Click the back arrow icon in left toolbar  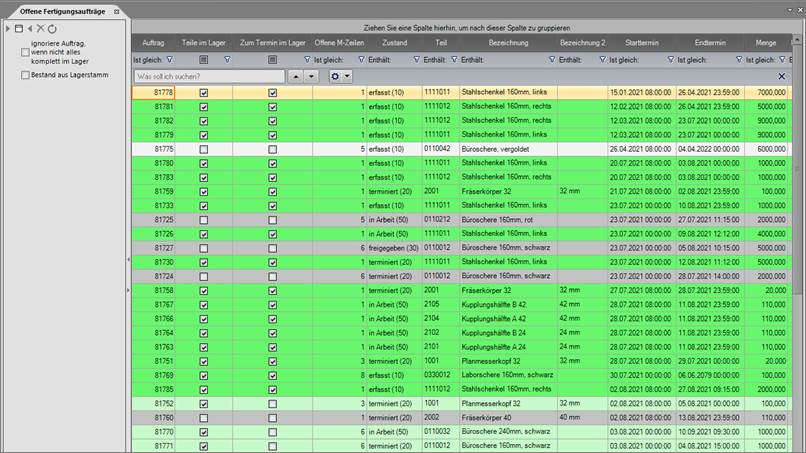click(x=29, y=28)
